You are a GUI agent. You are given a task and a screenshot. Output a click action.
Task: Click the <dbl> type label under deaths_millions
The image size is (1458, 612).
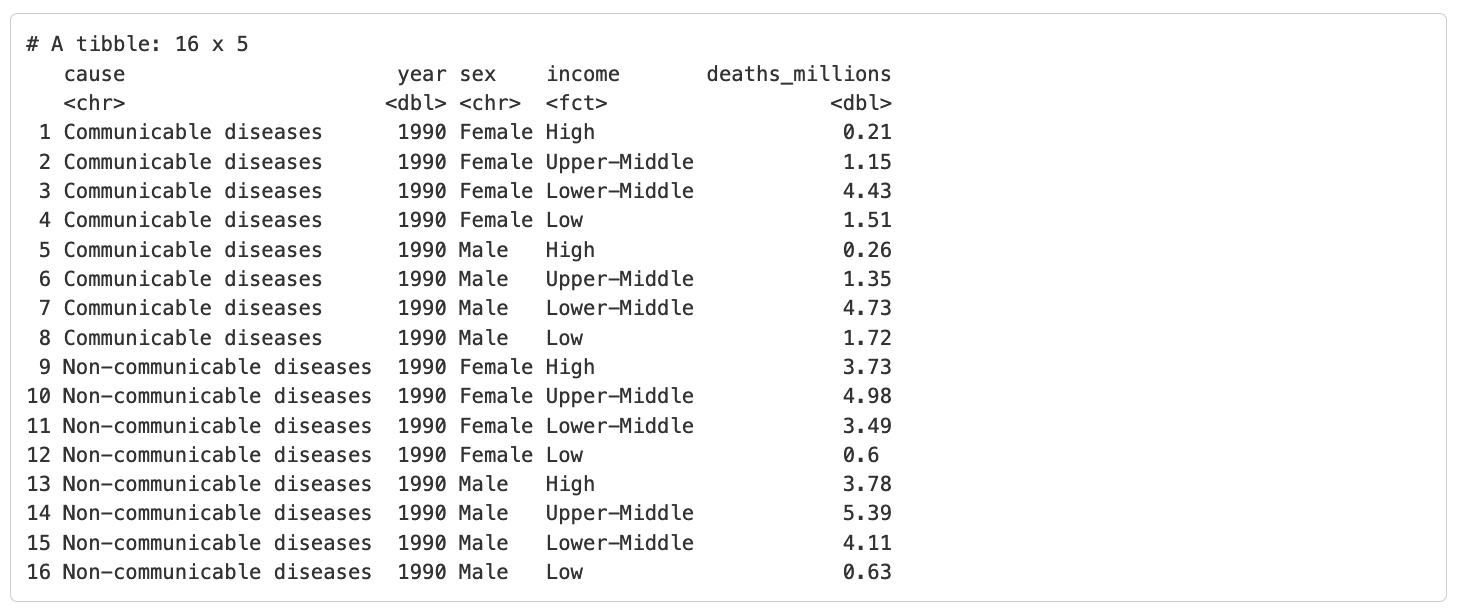[x=860, y=103]
